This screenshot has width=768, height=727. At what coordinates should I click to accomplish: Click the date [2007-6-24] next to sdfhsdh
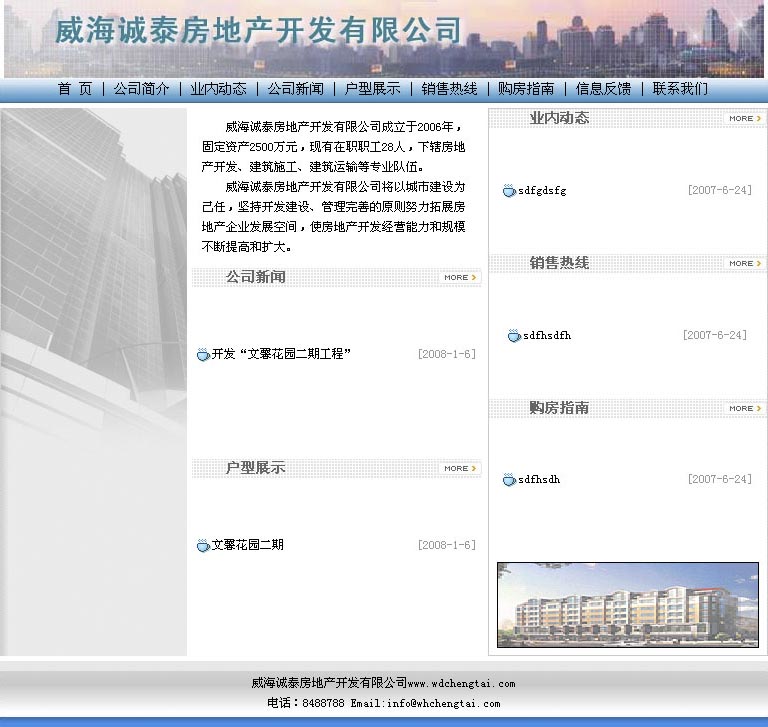pyautogui.click(x=720, y=479)
